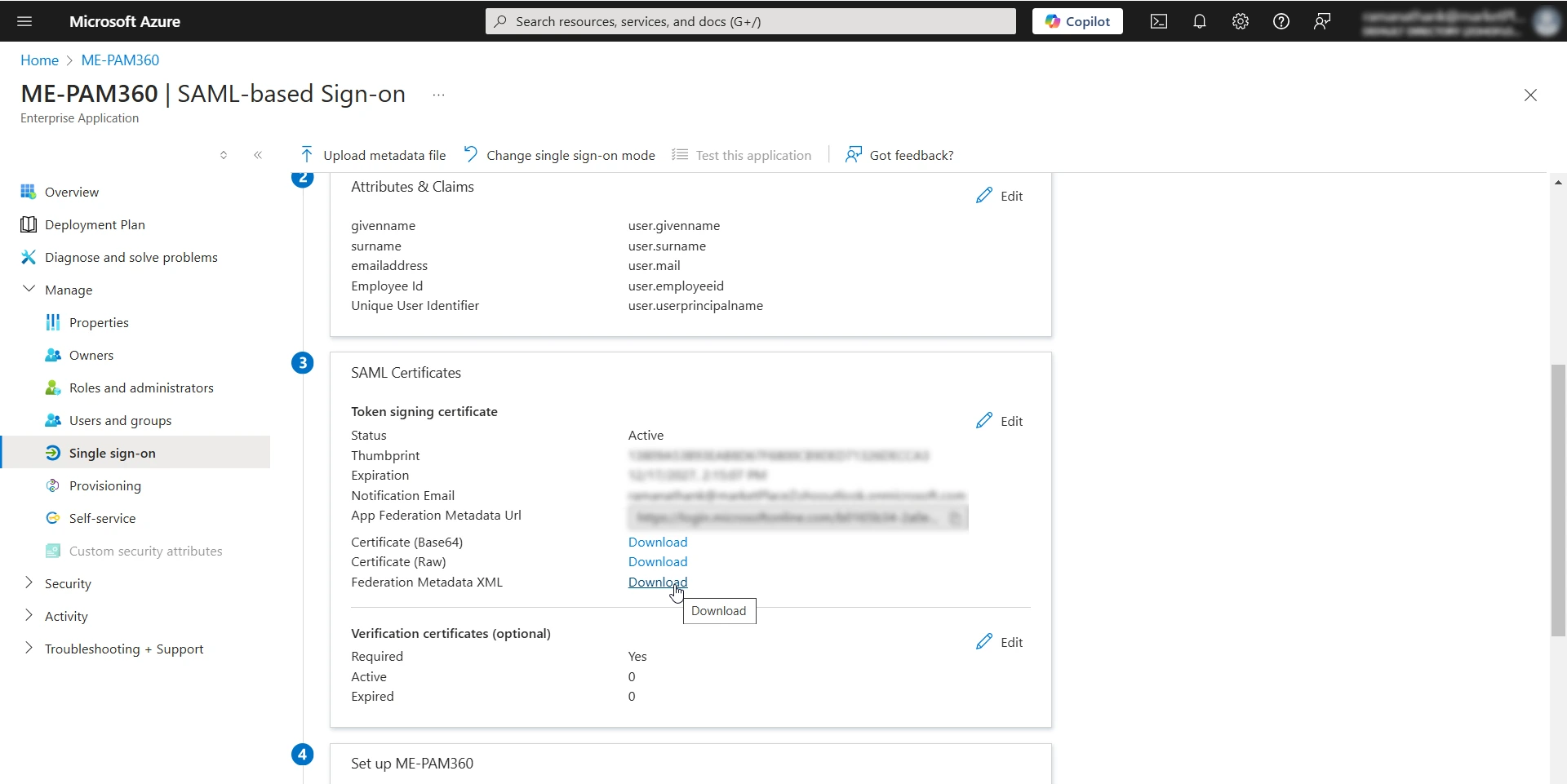Open the portal hamburger menu
This screenshot has height=784, width=1567.
click(24, 21)
